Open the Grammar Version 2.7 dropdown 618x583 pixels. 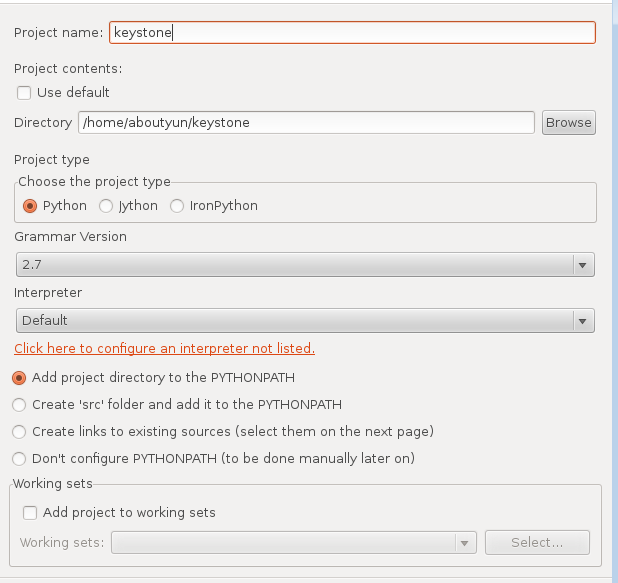pos(305,265)
